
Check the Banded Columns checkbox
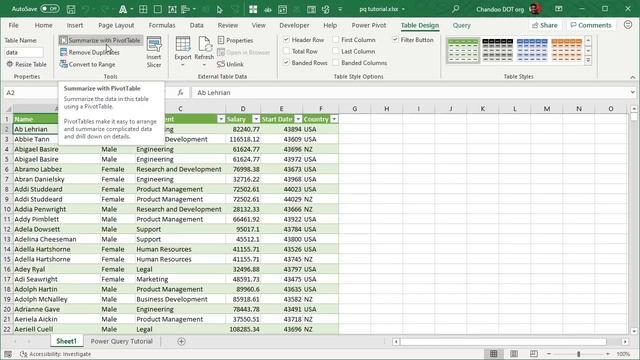click(336, 62)
